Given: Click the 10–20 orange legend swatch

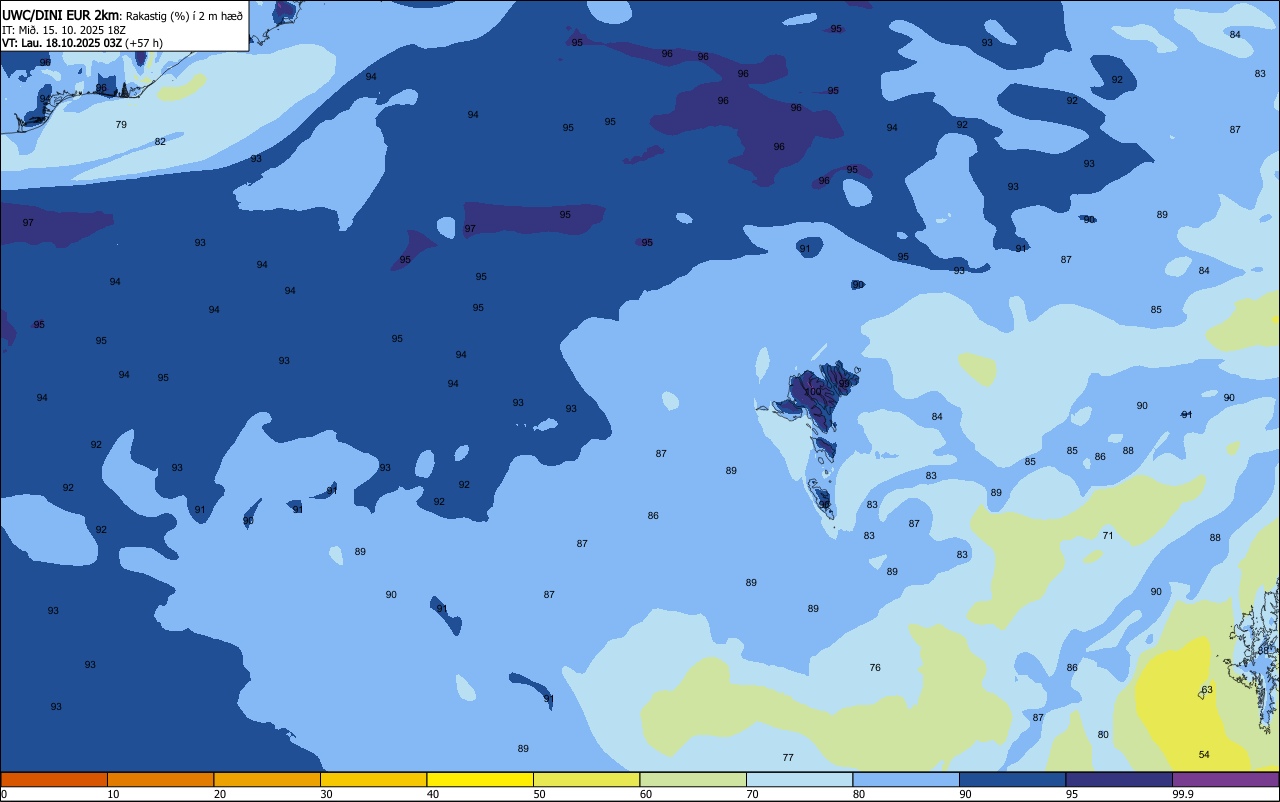Looking at the screenshot, I should pyautogui.click(x=160, y=779).
